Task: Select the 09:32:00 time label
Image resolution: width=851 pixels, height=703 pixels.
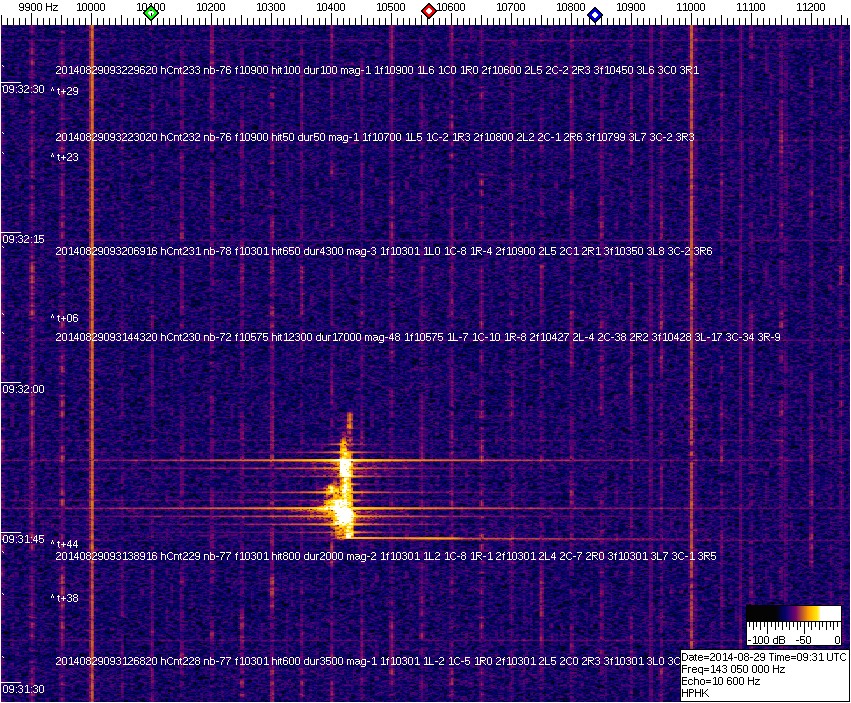Action: click(23, 390)
